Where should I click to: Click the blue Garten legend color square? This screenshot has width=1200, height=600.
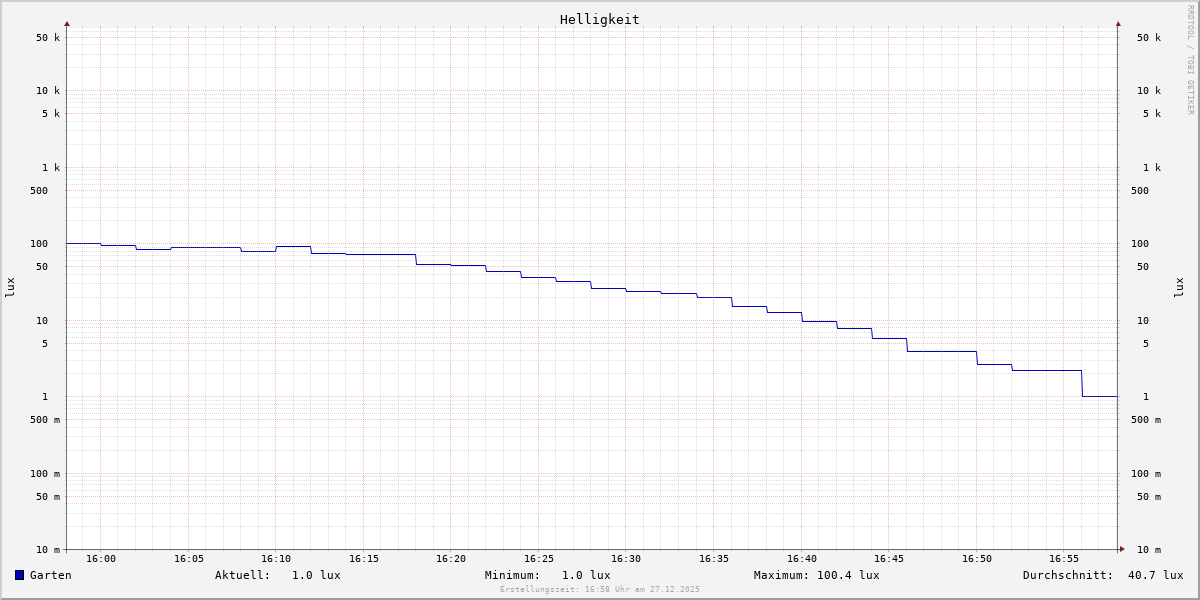pyautogui.click(x=19, y=575)
